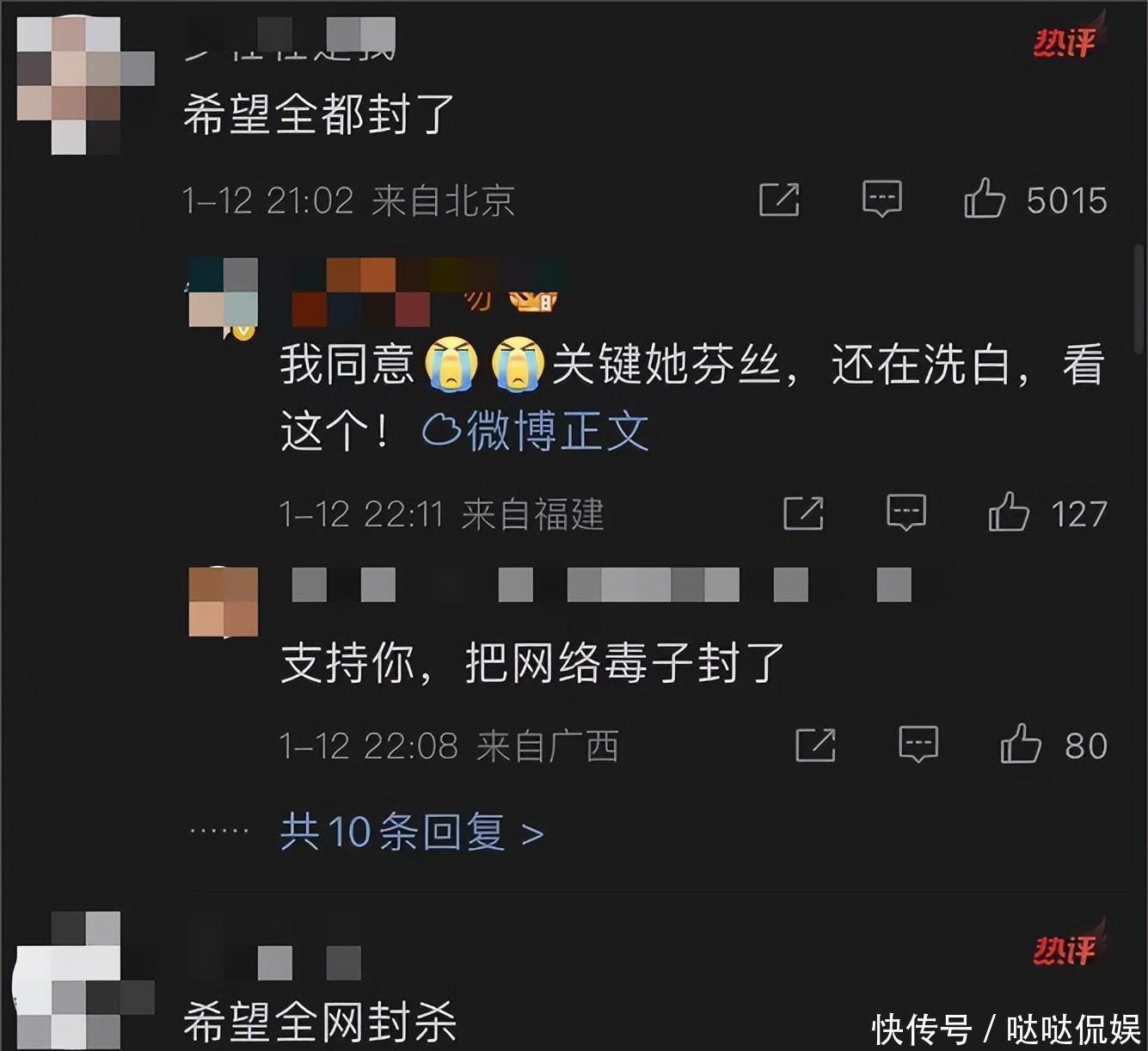Reply to the 希望全都封了 comment
The height and width of the screenshot is (1051, 1148).
(x=882, y=199)
